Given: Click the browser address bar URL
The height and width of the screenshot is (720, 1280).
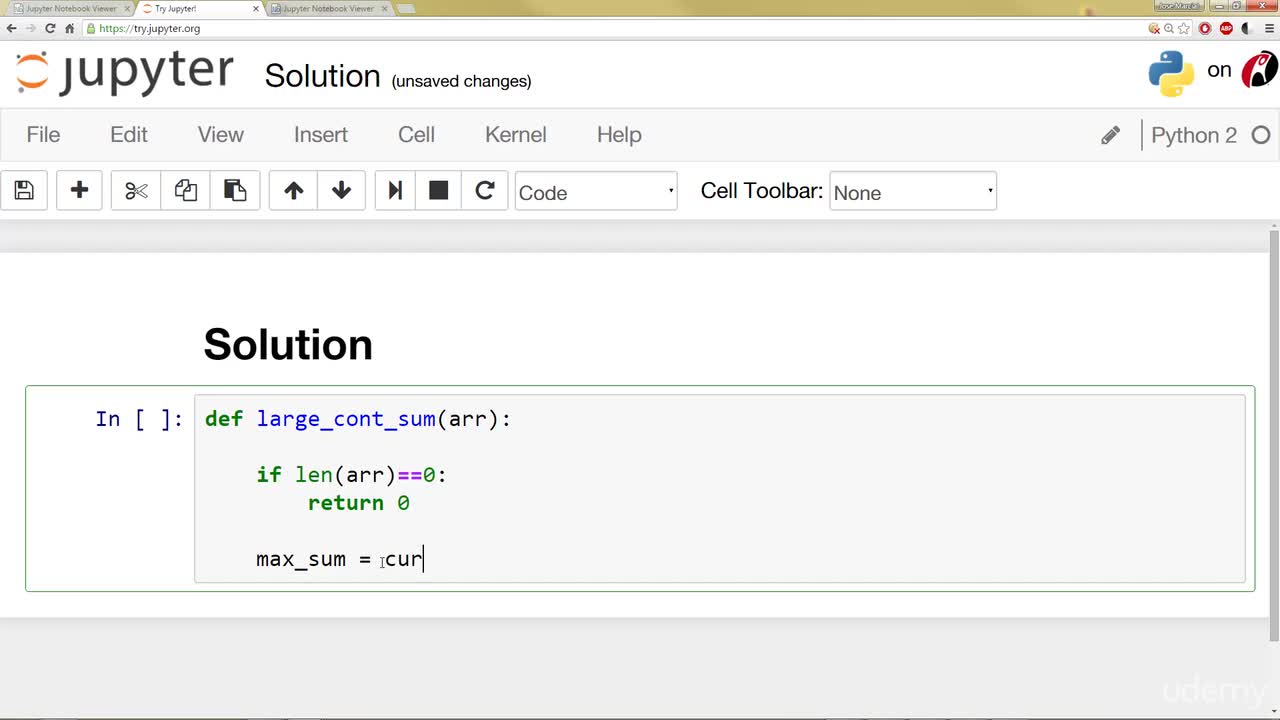Looking at the screenshot, I should tap(150, 28).
